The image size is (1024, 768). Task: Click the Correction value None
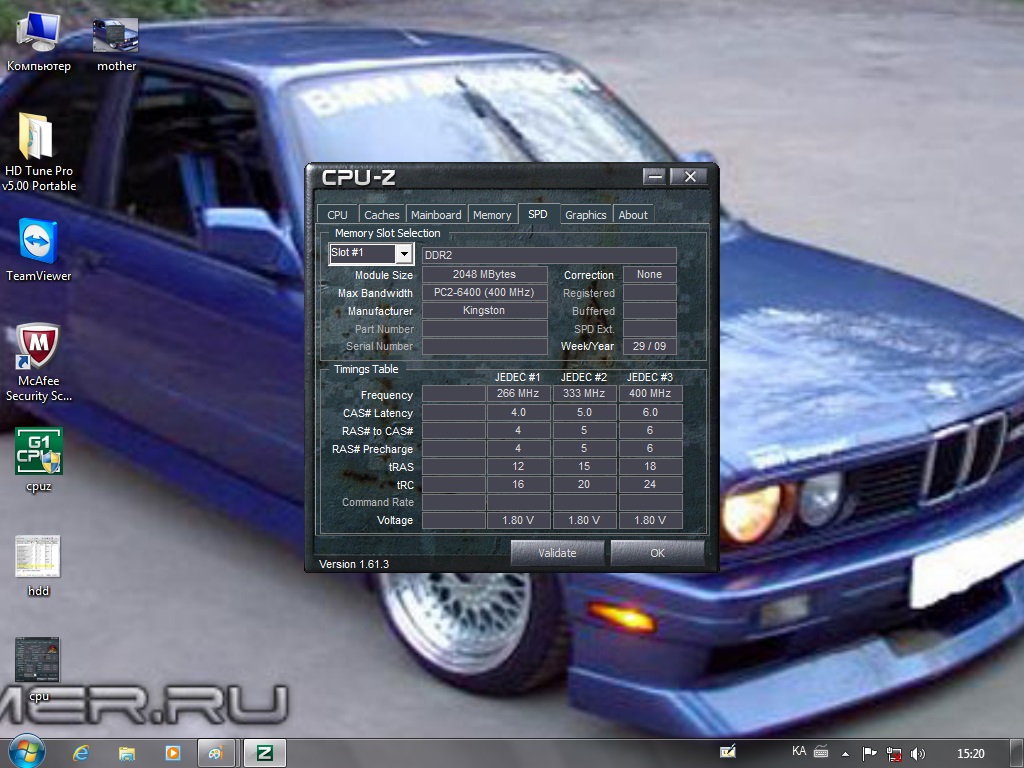tap(650, 274)
